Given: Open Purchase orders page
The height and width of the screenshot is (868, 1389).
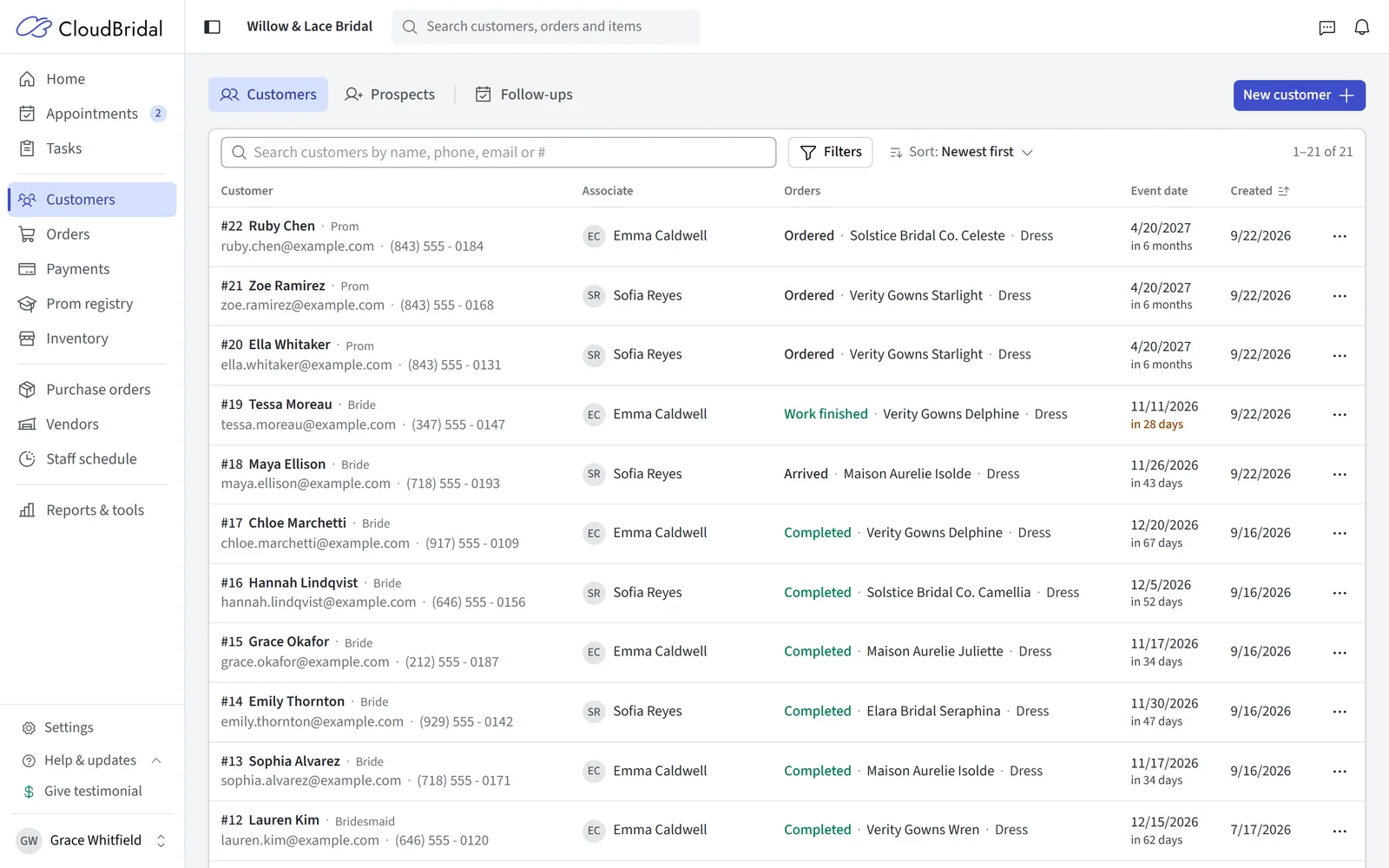Looking at the screenshot, I should point(92,390).
